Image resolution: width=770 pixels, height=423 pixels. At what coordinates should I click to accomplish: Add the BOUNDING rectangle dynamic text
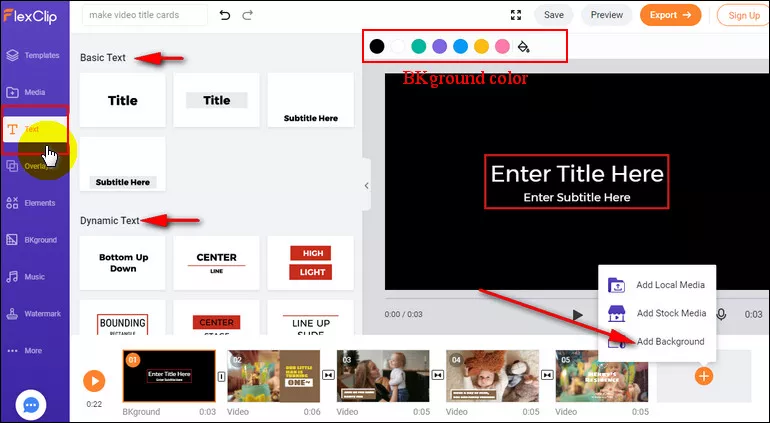pyautogui.click(x=123, y=318)
